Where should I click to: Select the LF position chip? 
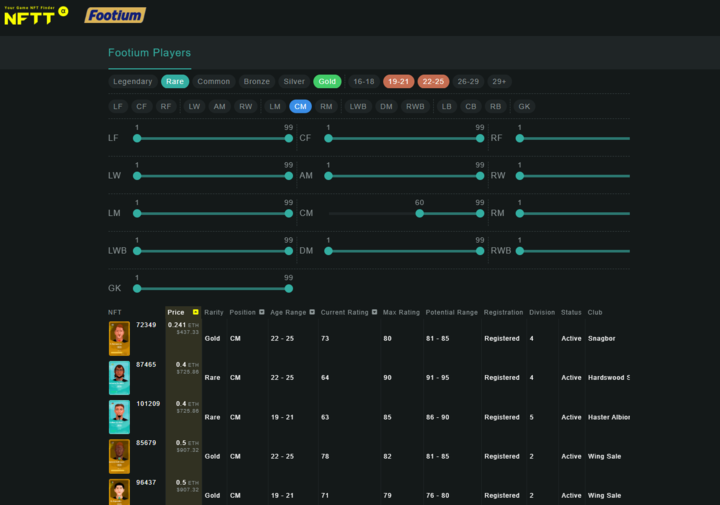tap(118, 107)
